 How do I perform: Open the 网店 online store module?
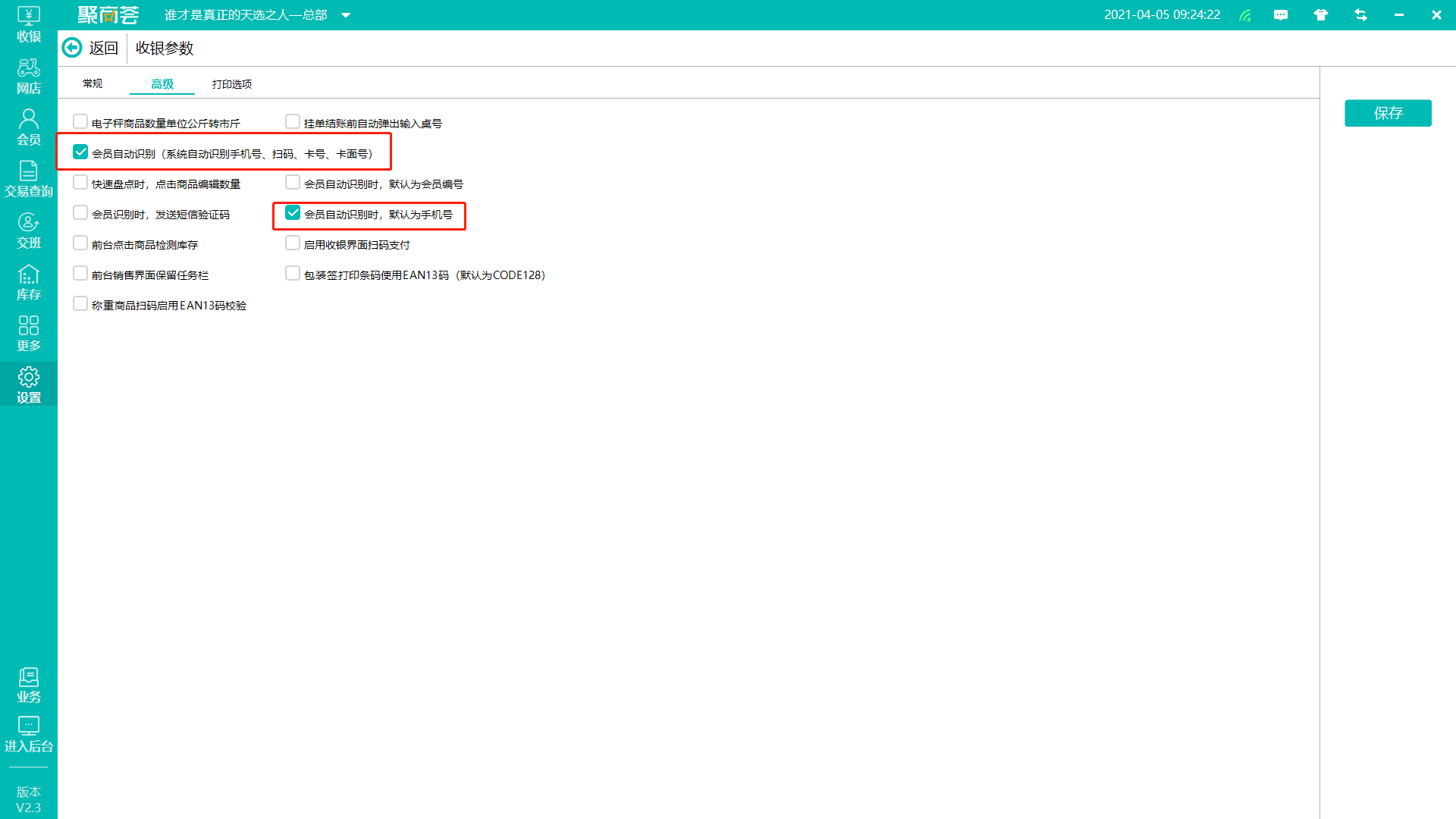29,77
